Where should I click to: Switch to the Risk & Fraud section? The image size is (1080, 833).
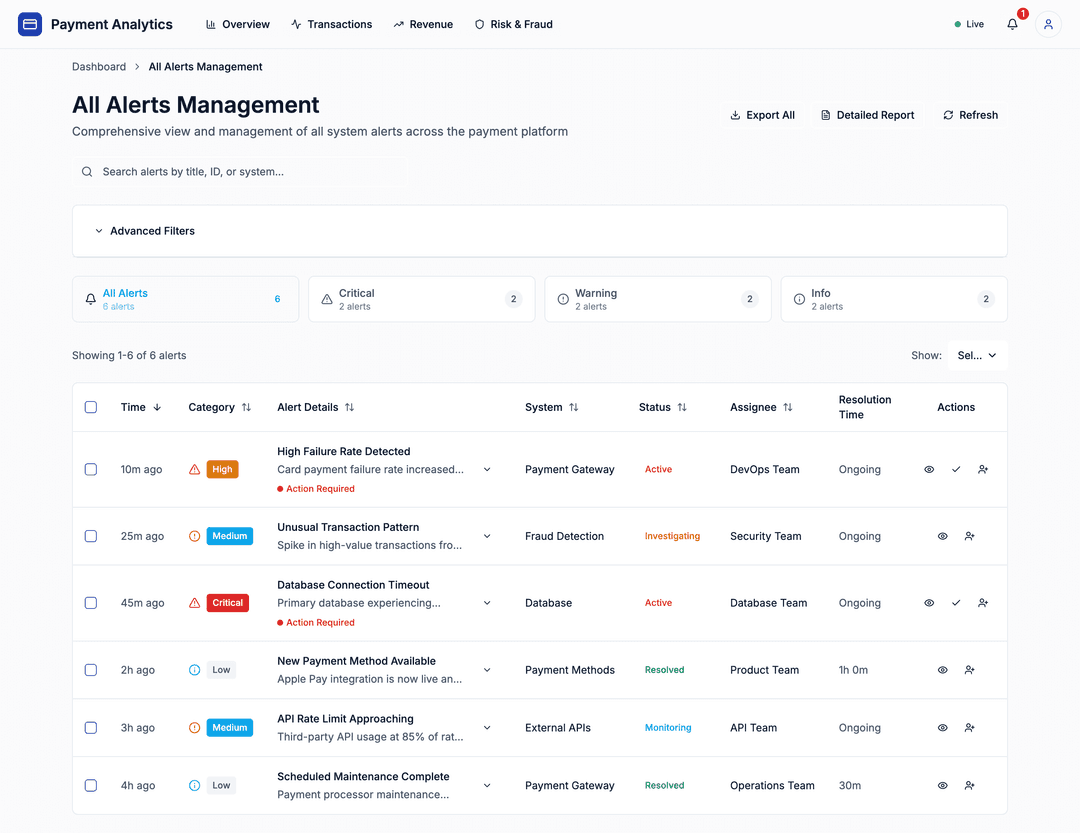(x=513, y=24)
